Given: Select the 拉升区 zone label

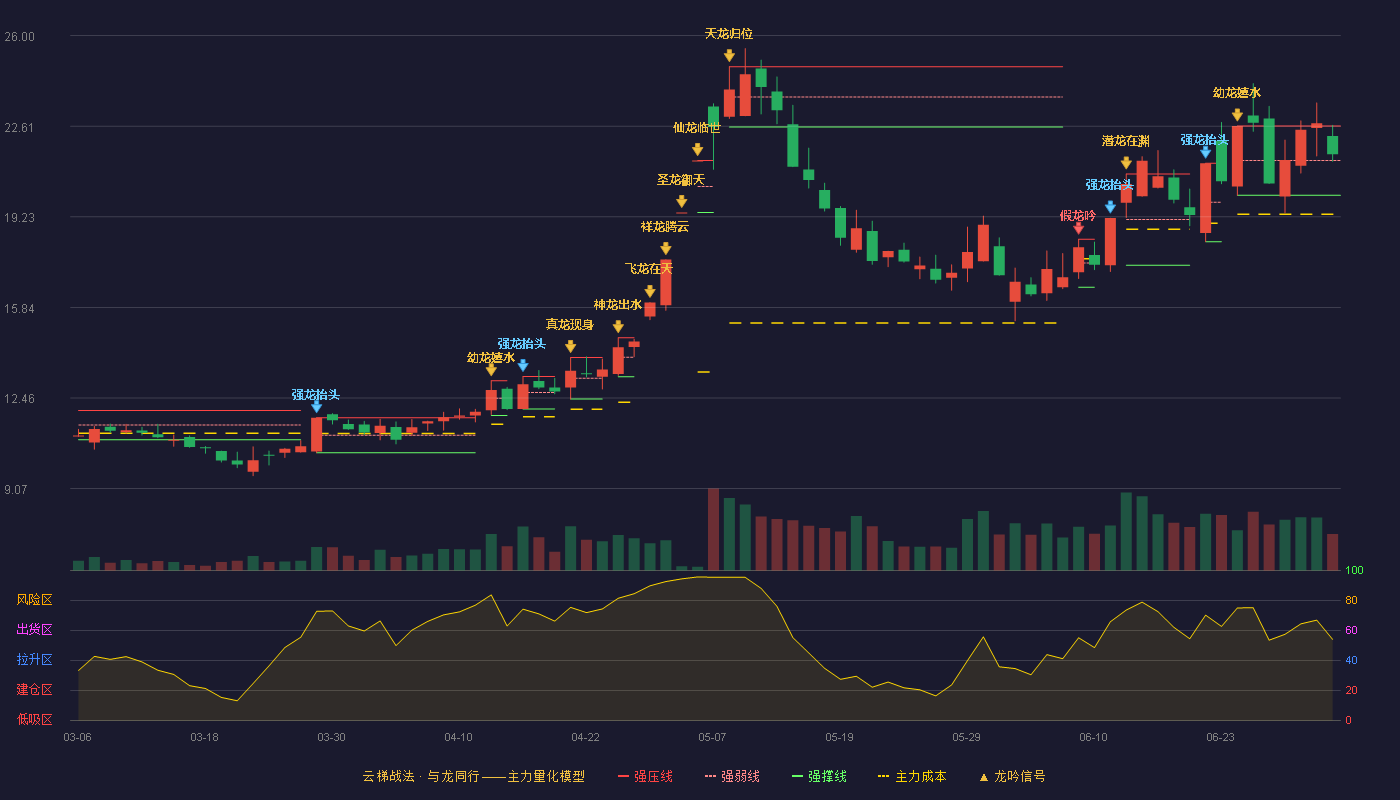Looking at the screenshot, I should (34, 660).
